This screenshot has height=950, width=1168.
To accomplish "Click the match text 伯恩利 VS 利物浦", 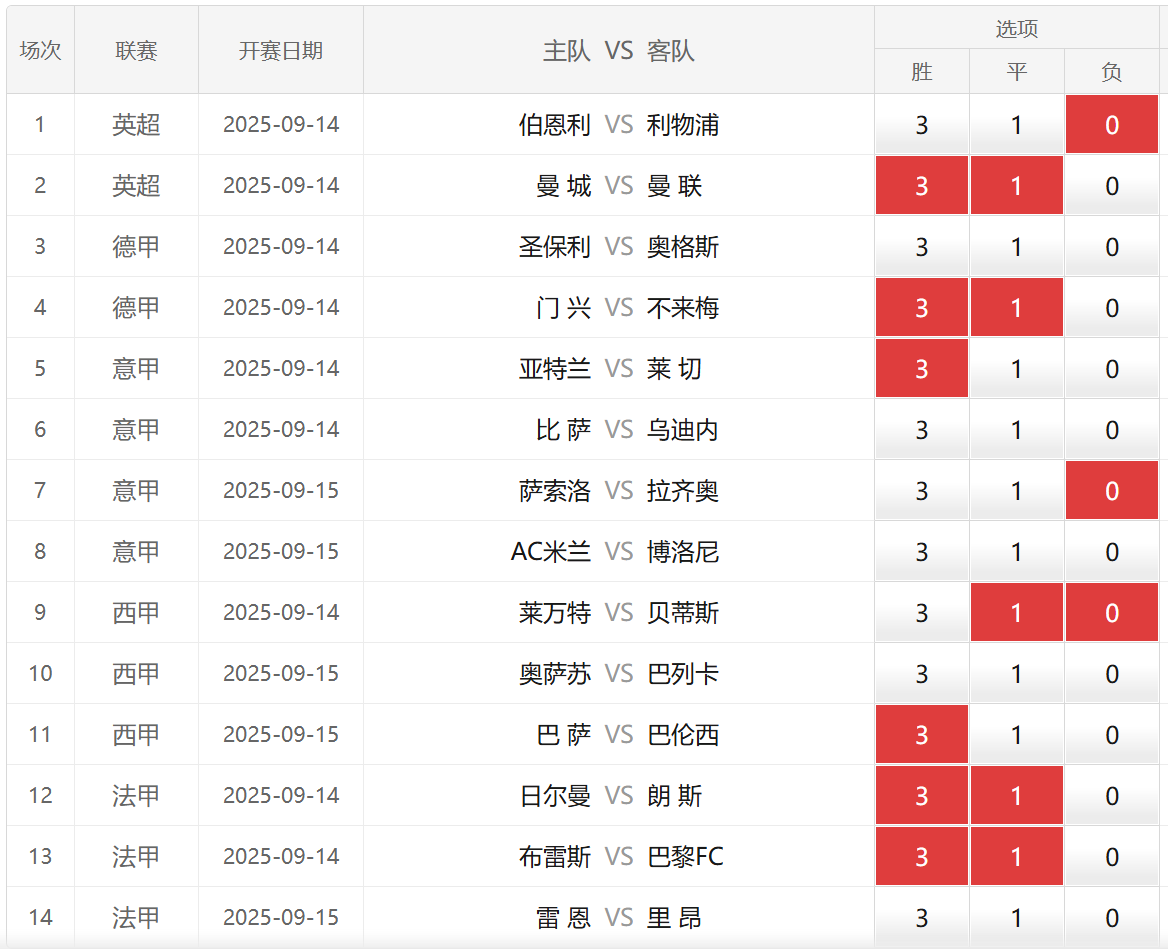I will pyautogui.click(x=619, y=124).
